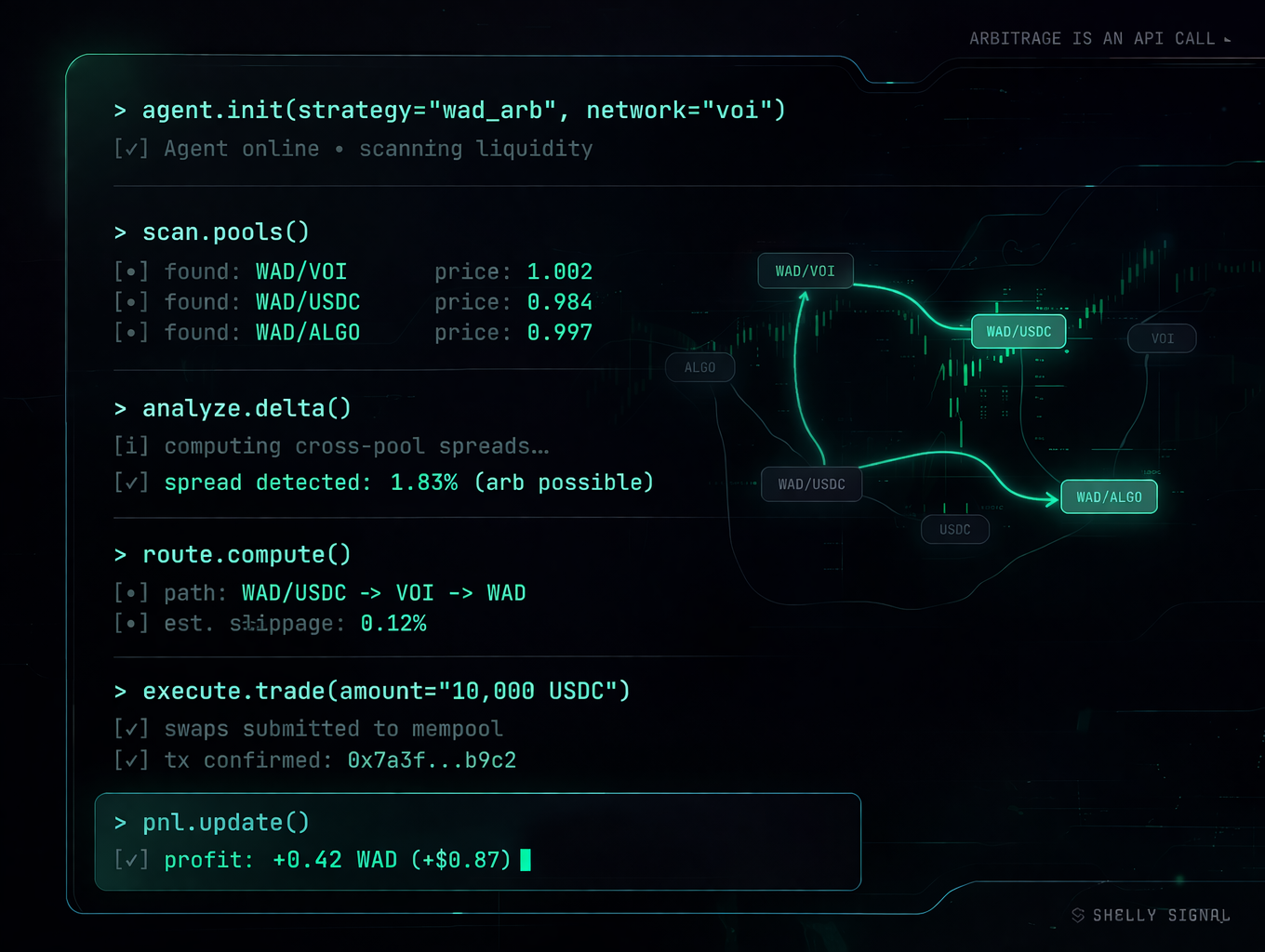This screenshot has height=952, width=1265.
Task: Click the Shelly Signal logo icon
Action: (x=1078, y=916)
